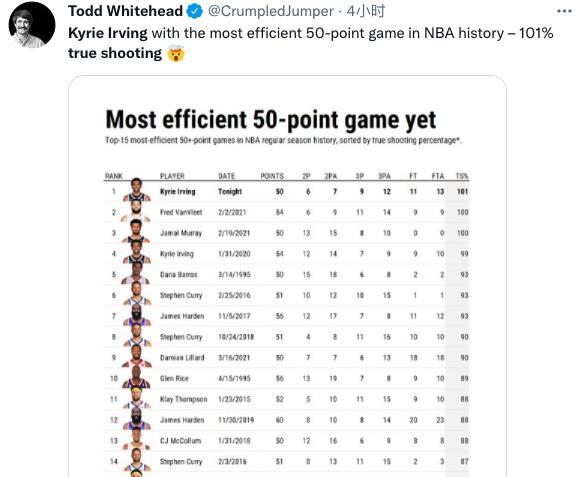Click the PLAYER column header
The image size is (583, 477).
(172, 176)
